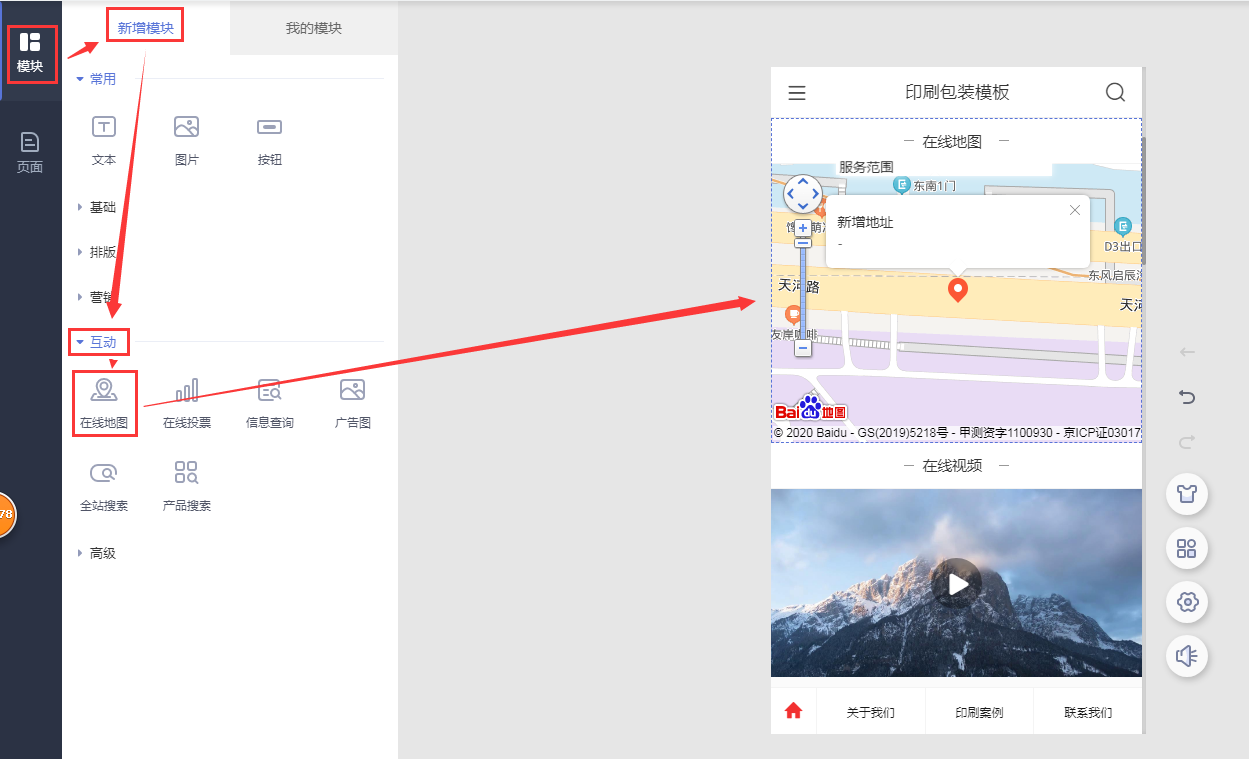Click the red location marker on map

point(958,290)
